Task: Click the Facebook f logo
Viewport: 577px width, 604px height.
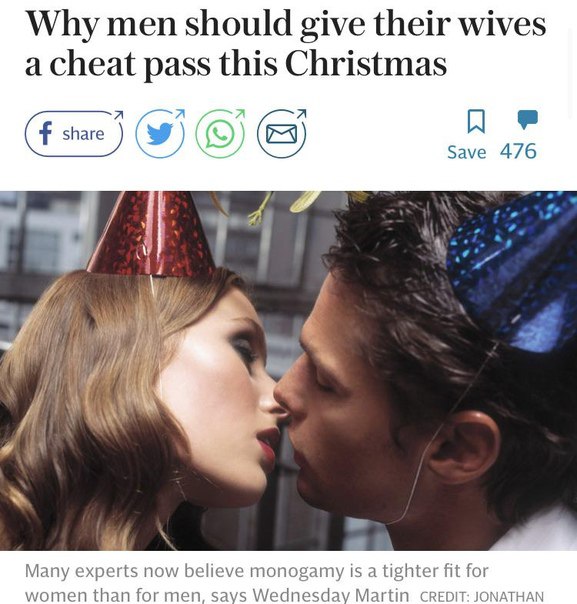Action: 45,133
